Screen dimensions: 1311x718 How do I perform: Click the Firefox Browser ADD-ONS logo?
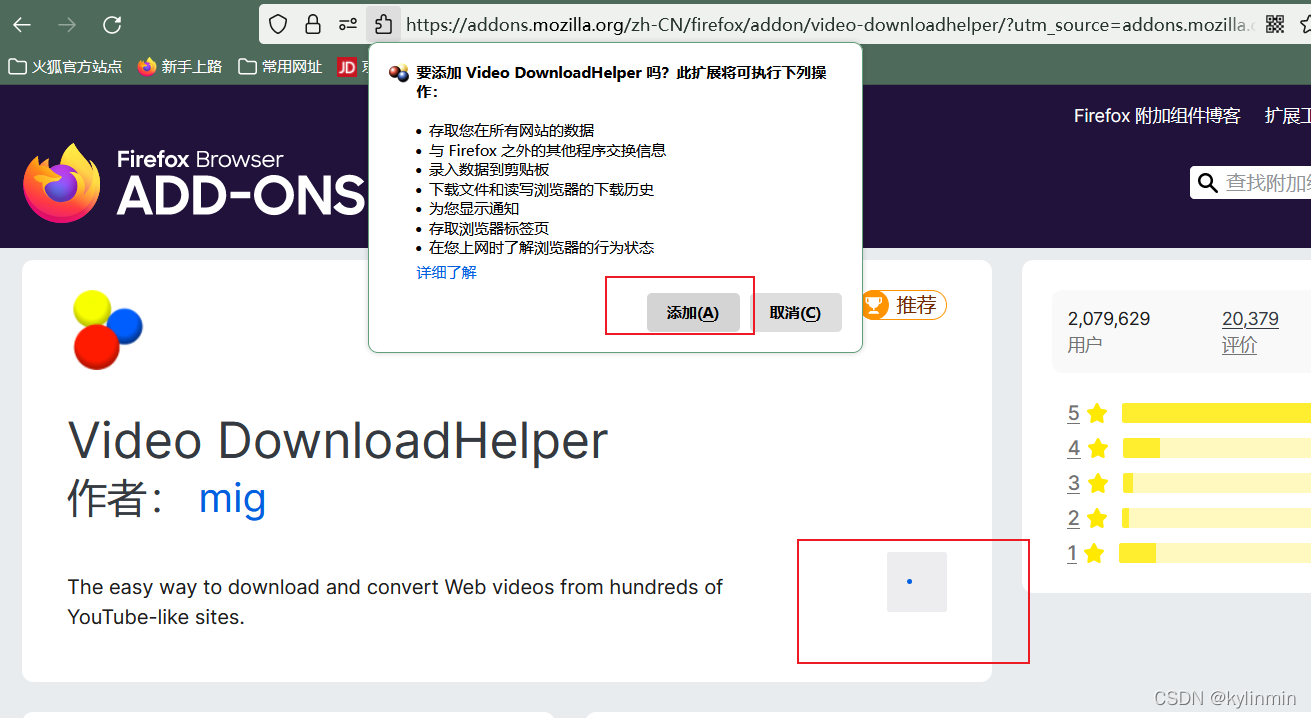[194, 183]
